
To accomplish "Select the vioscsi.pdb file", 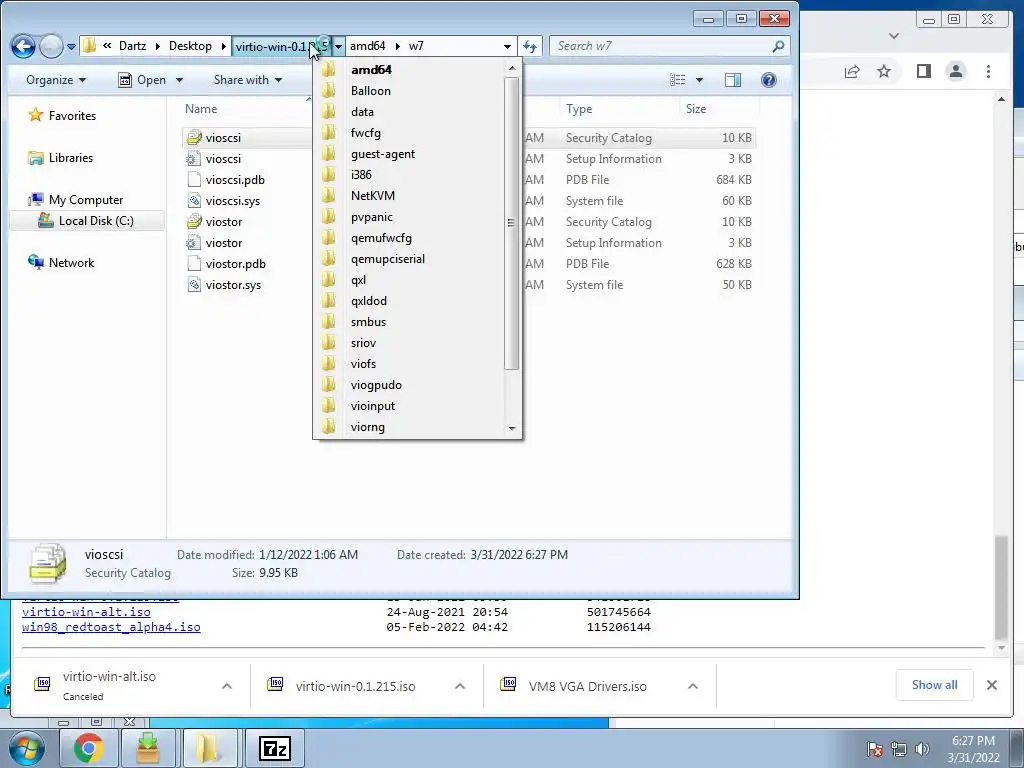I will pyautogui.click(x=226, y=180).
